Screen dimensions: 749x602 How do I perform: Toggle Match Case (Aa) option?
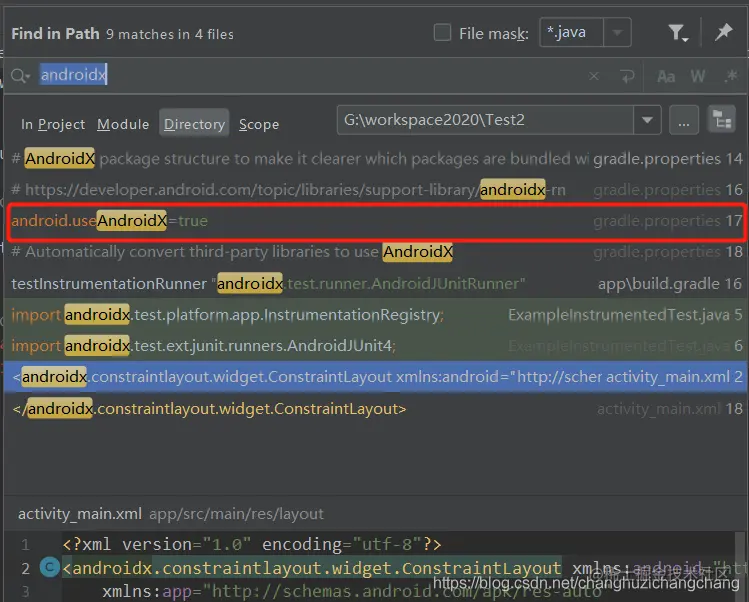[666, 76]
